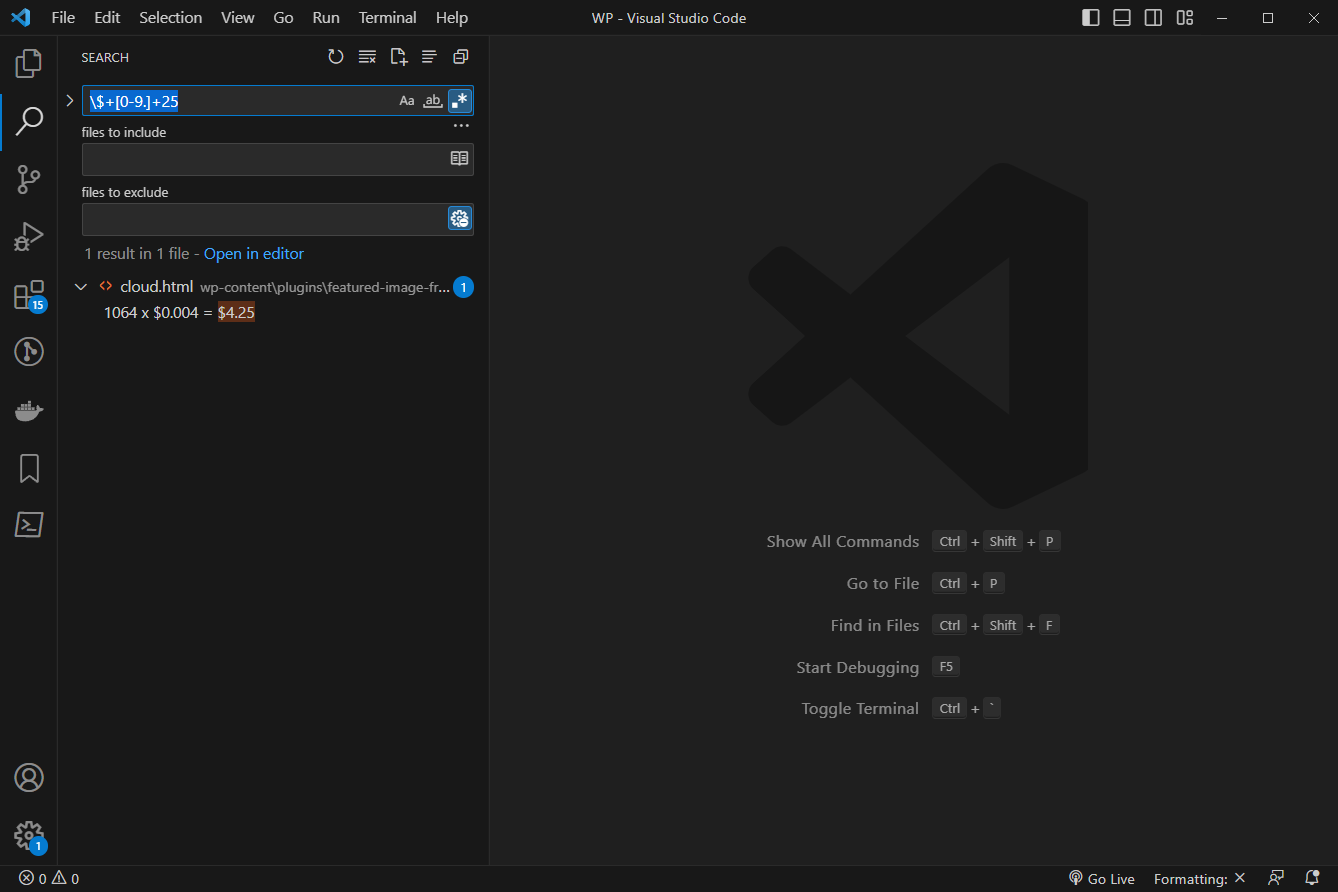Open the Terminal menu

point(388,18)
